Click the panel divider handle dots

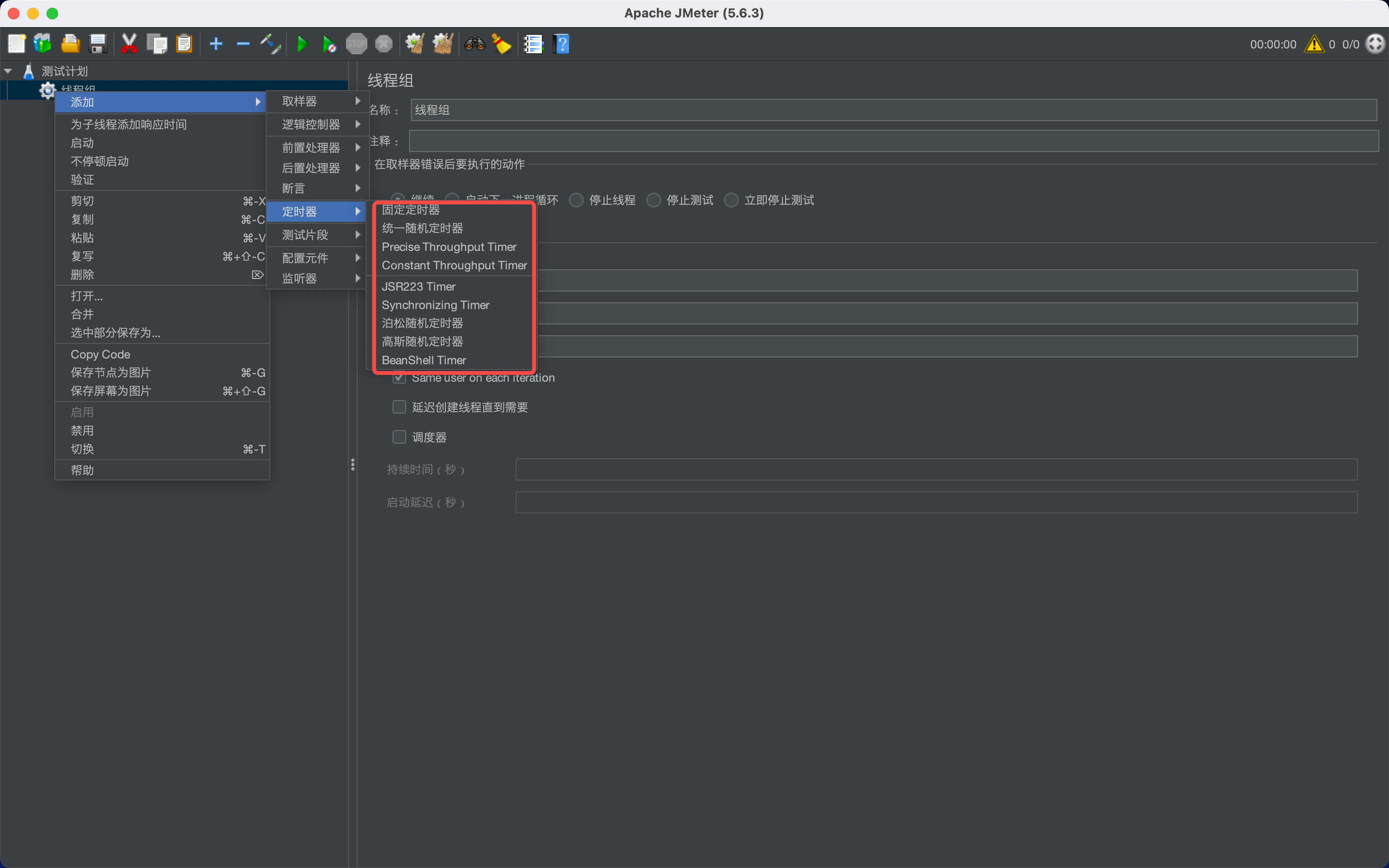(352, 464)
